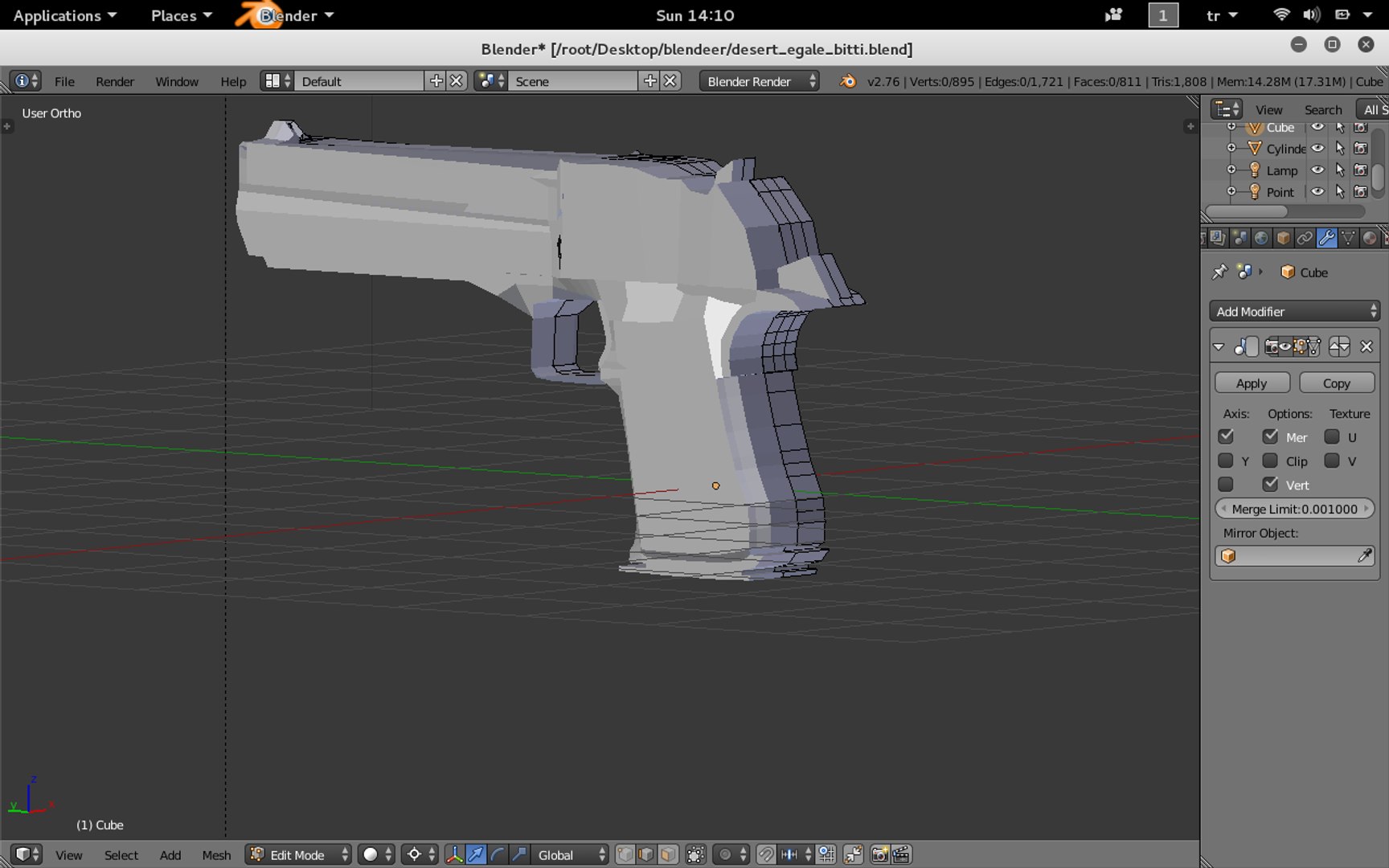The image size is (1389, 868).
Task: Pin the properties context with pushpin icon
Action: pos(1220,272)
